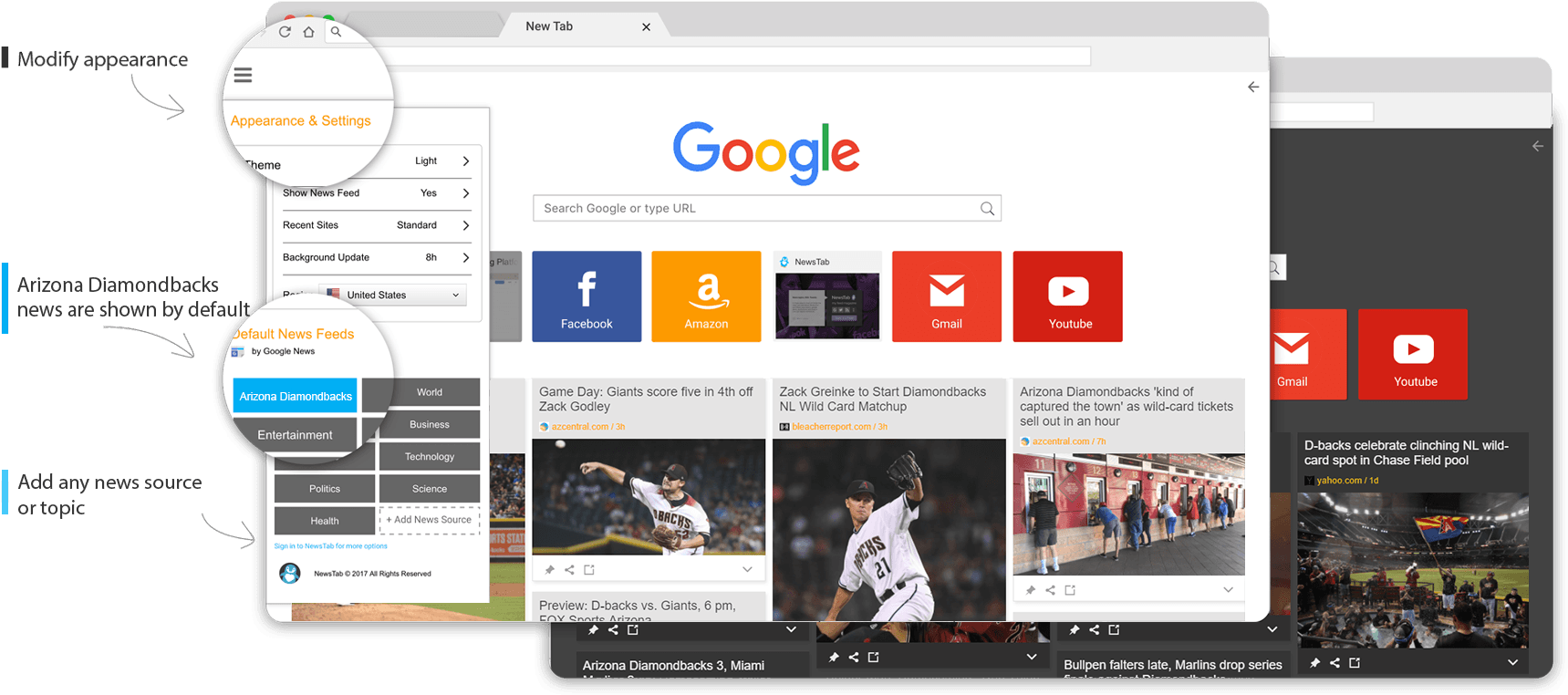Select the Technology news feed
This screenshot has height=695, width=1568.
point(430,457)
